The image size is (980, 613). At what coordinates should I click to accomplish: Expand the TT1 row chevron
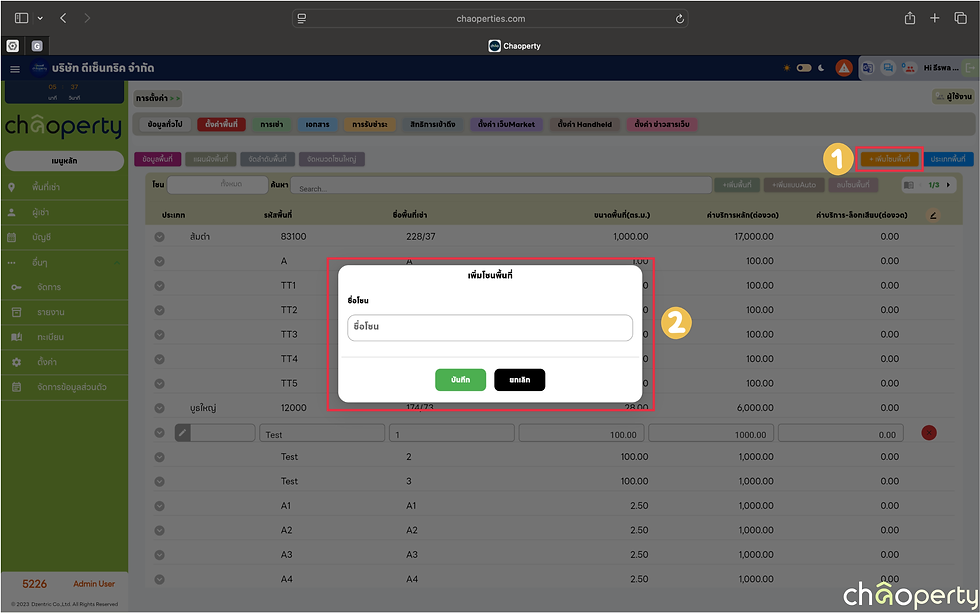point(159,286)
